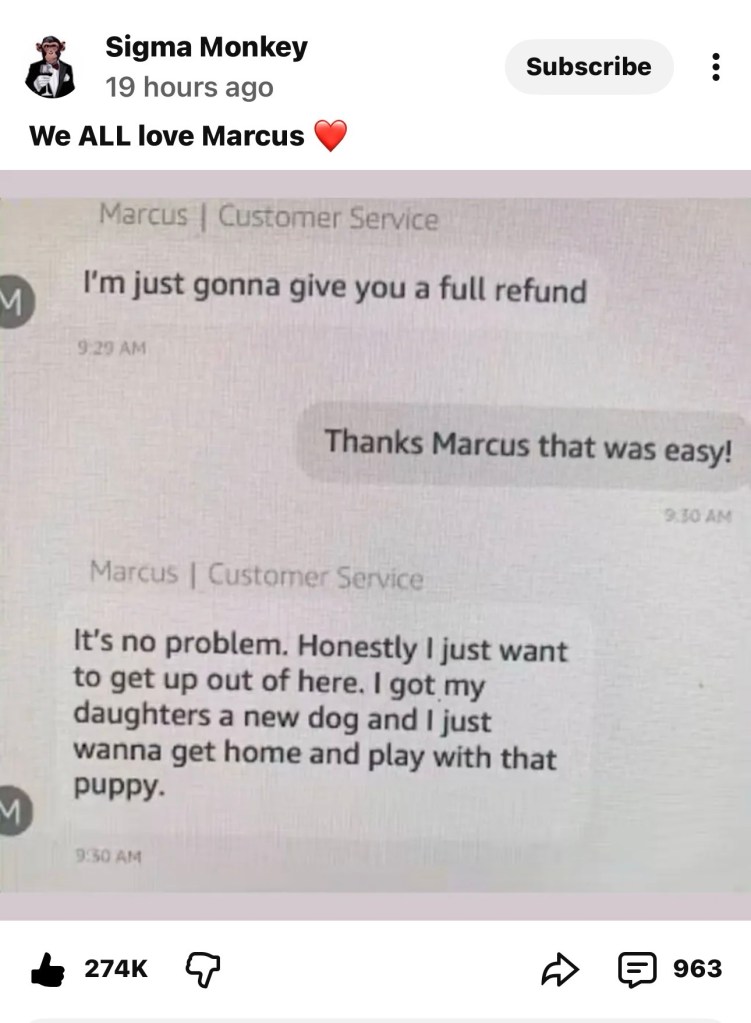This screenshot has height=1023, width=751.
Task: Dislike the post with the thumbs-down icon
Action: coord(203,970)
